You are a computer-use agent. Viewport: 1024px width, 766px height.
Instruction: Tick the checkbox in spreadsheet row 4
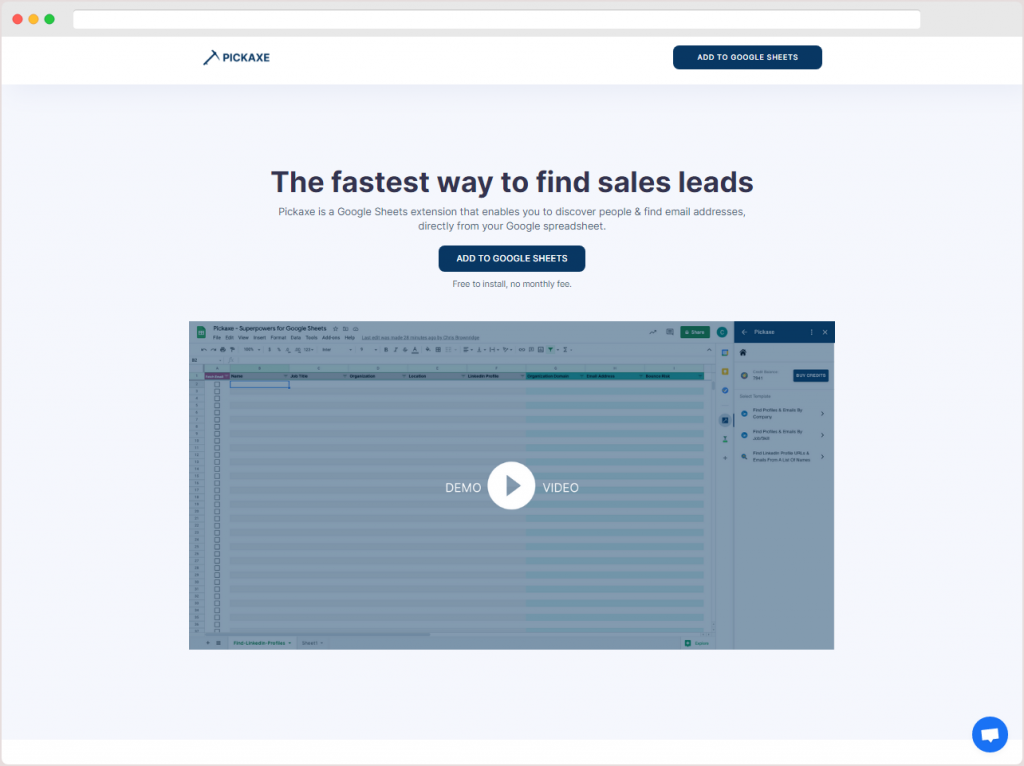point(217,398)
